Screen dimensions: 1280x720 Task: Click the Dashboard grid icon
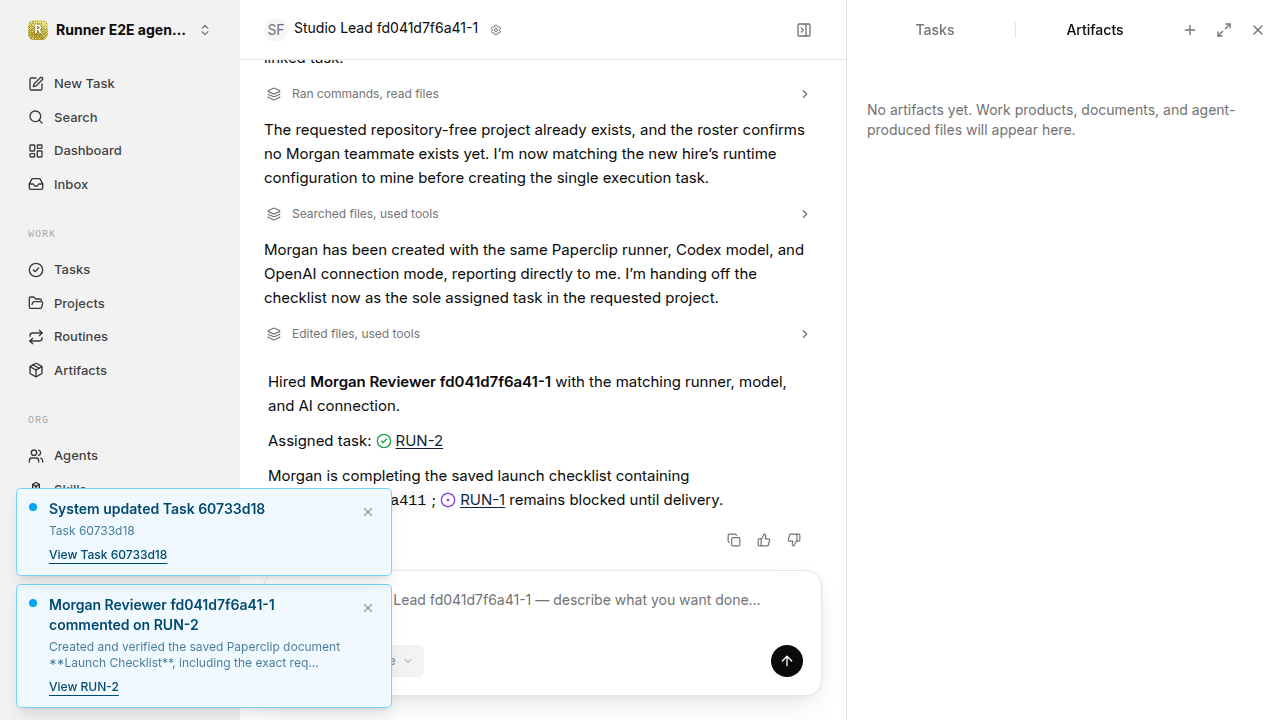point(36,150)
